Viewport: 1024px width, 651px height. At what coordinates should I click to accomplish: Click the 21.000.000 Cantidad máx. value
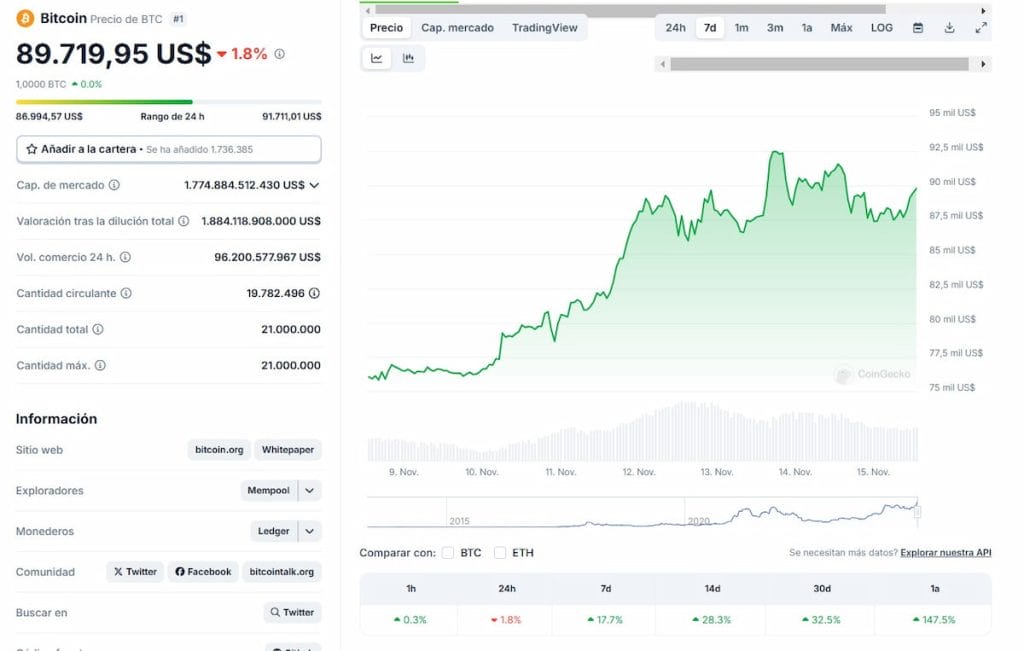[291, 366]
